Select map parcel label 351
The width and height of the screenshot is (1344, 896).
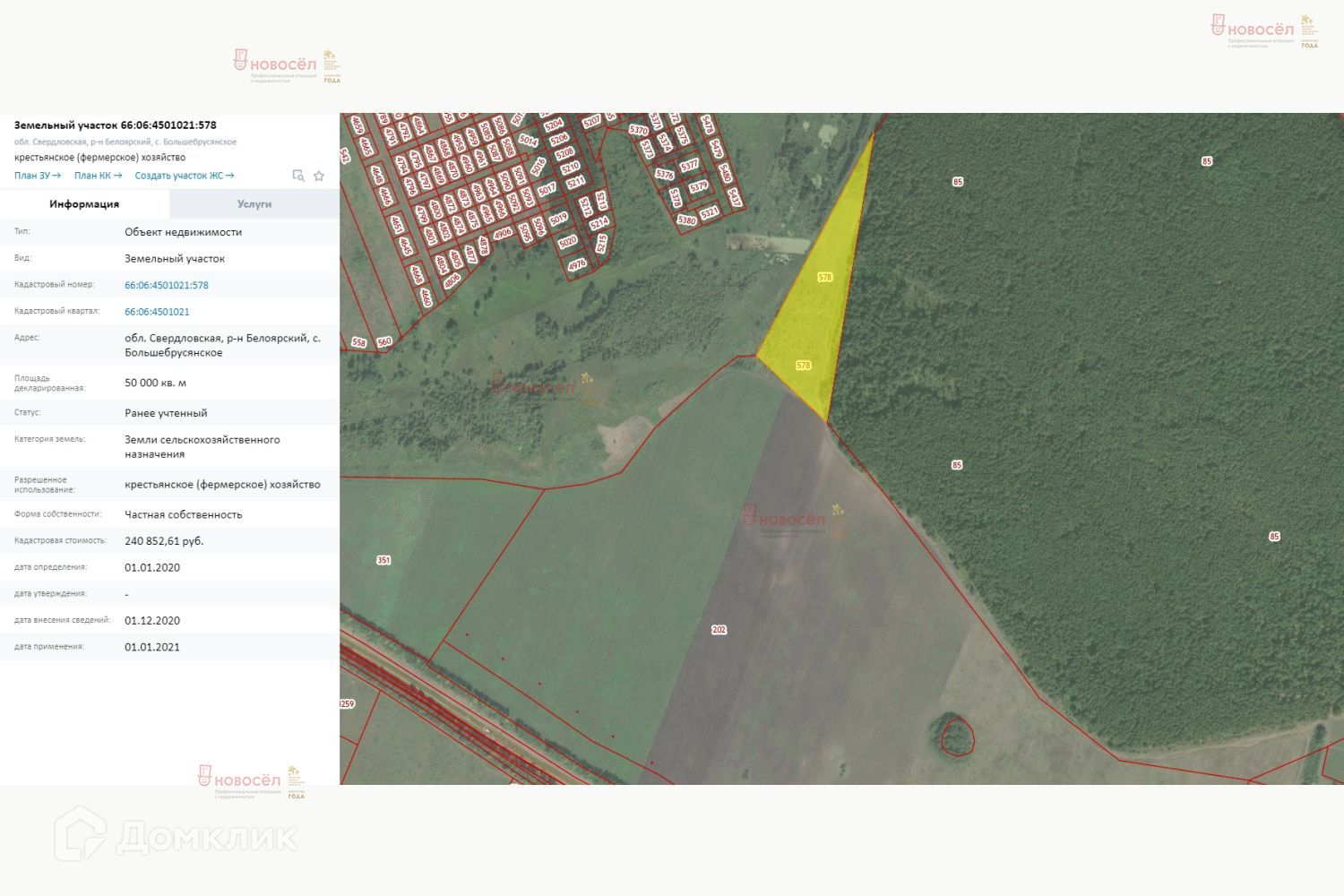[383, 560]
